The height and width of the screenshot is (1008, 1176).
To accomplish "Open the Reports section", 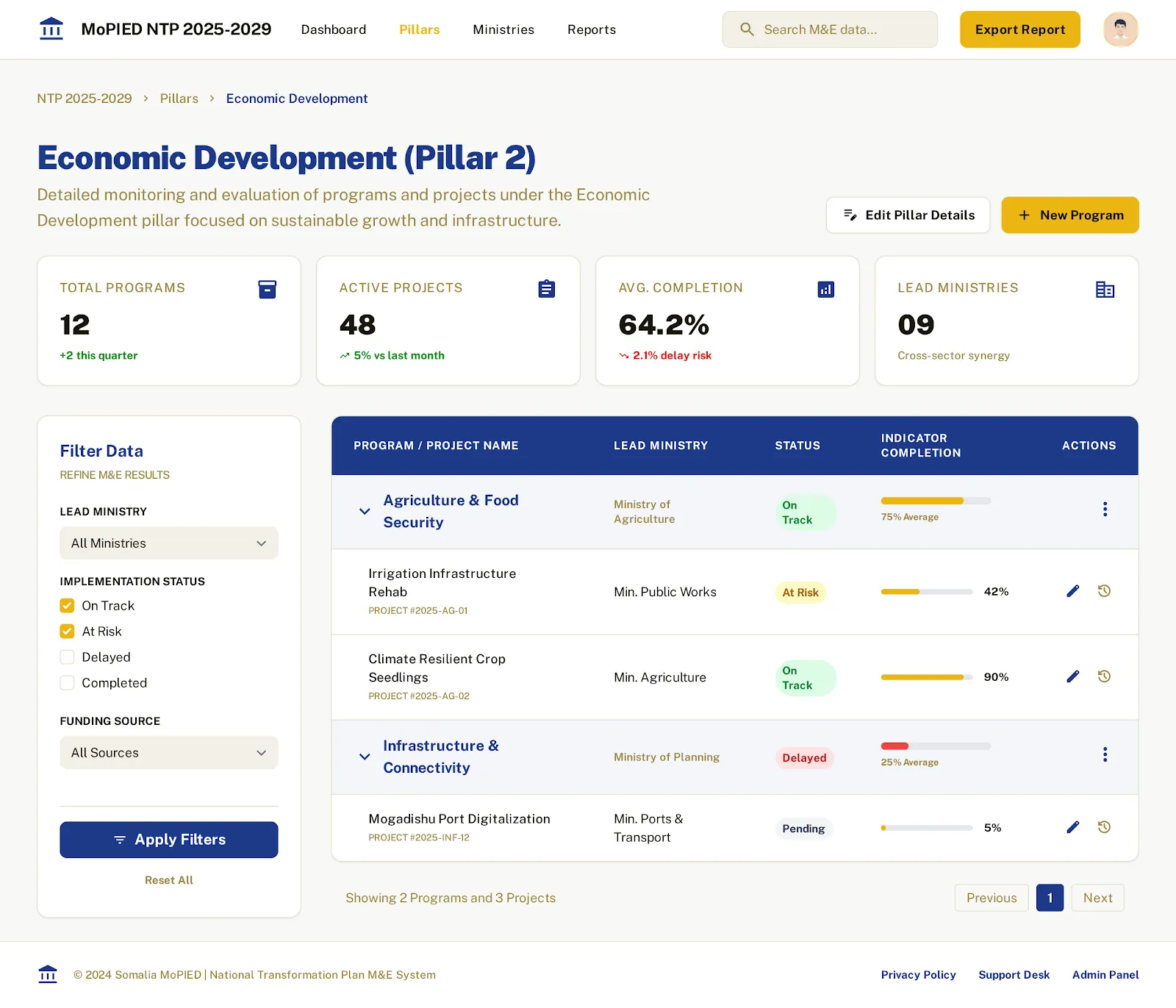I will pos(591,29).
